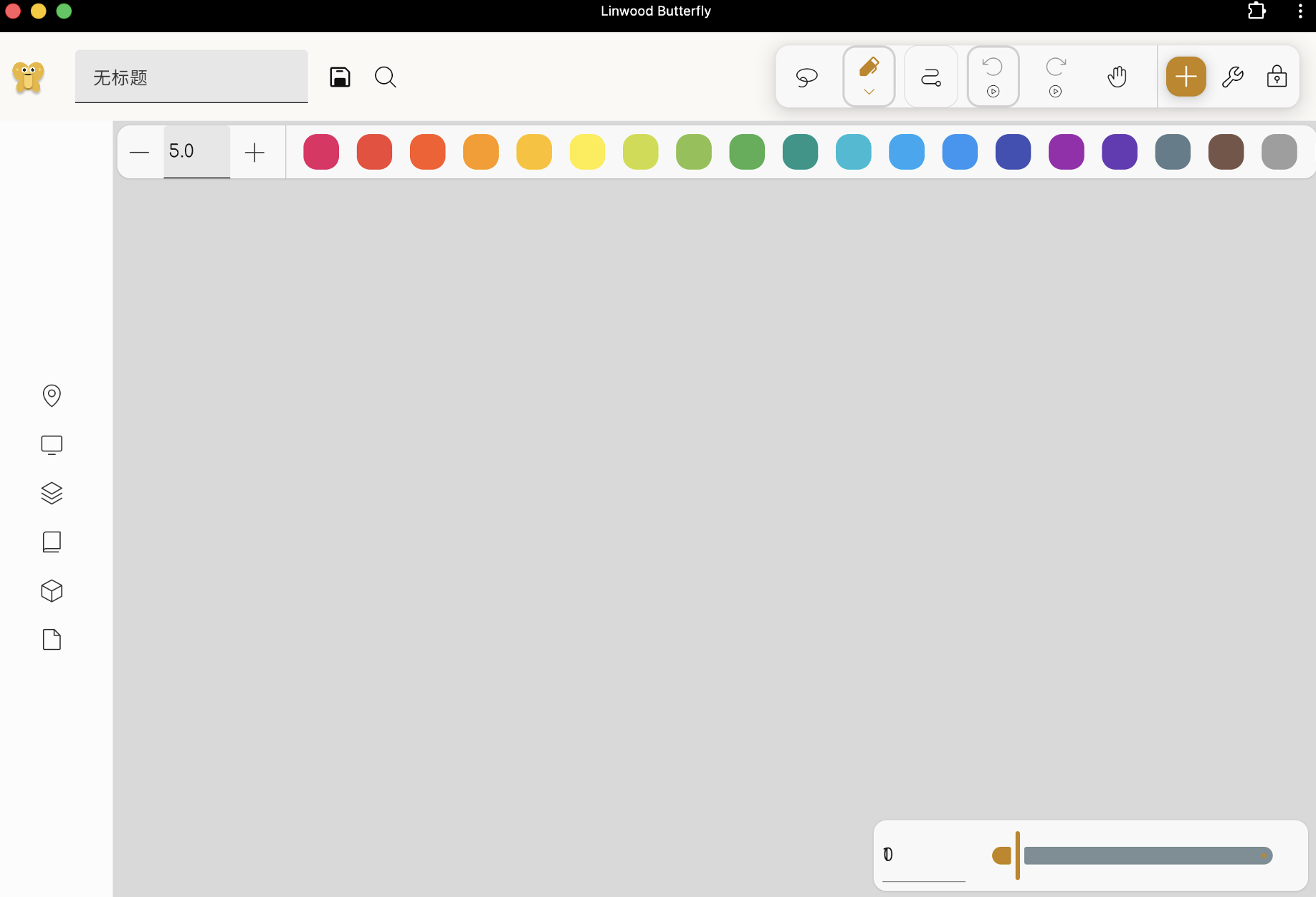Toggle the add element plus tool
Image resolution: width=1316 pixels, height=897 pixels.
click(x=1186, y=77)
